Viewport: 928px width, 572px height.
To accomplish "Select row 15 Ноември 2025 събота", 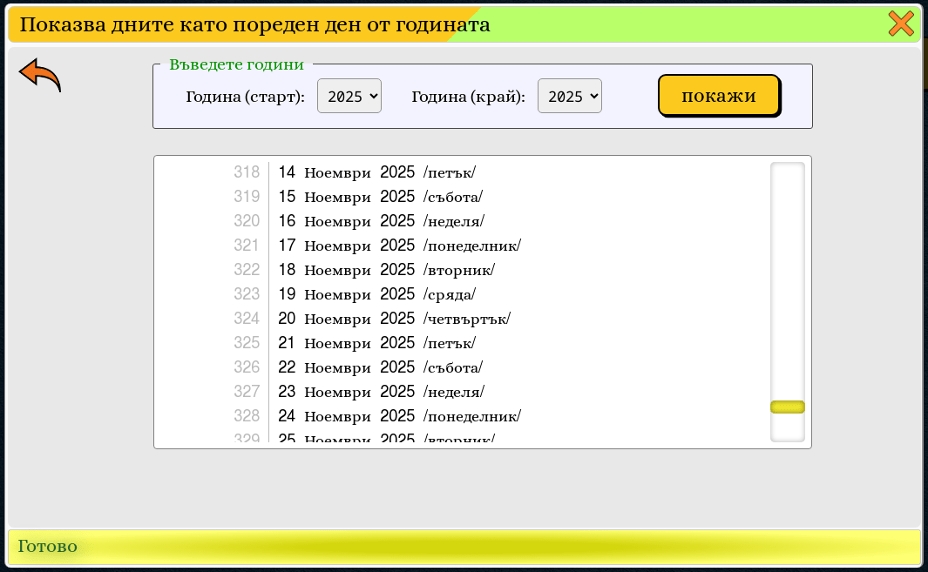I will tap(380, 197).
